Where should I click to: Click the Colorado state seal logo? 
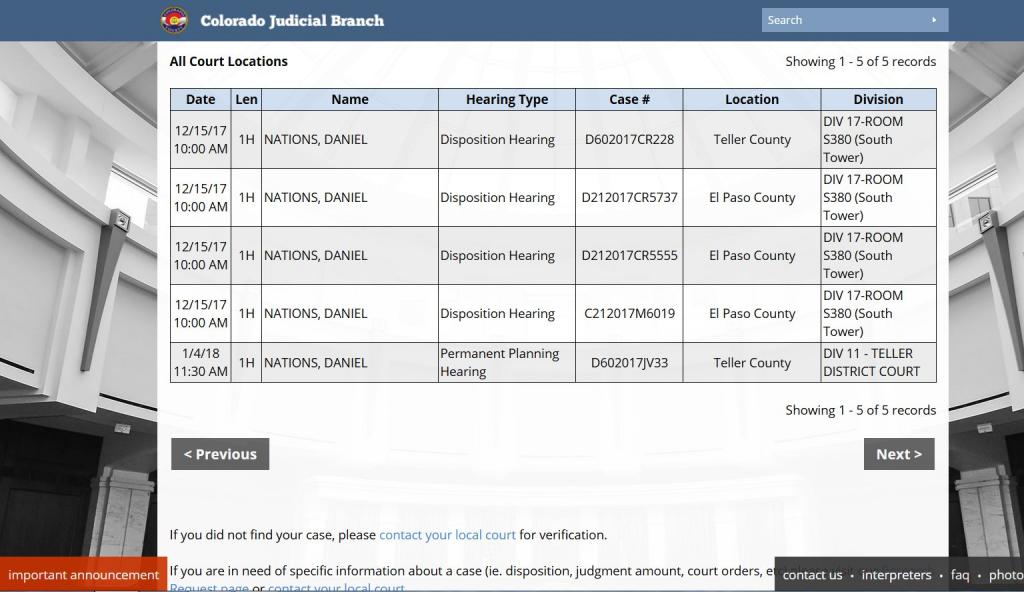174,20
